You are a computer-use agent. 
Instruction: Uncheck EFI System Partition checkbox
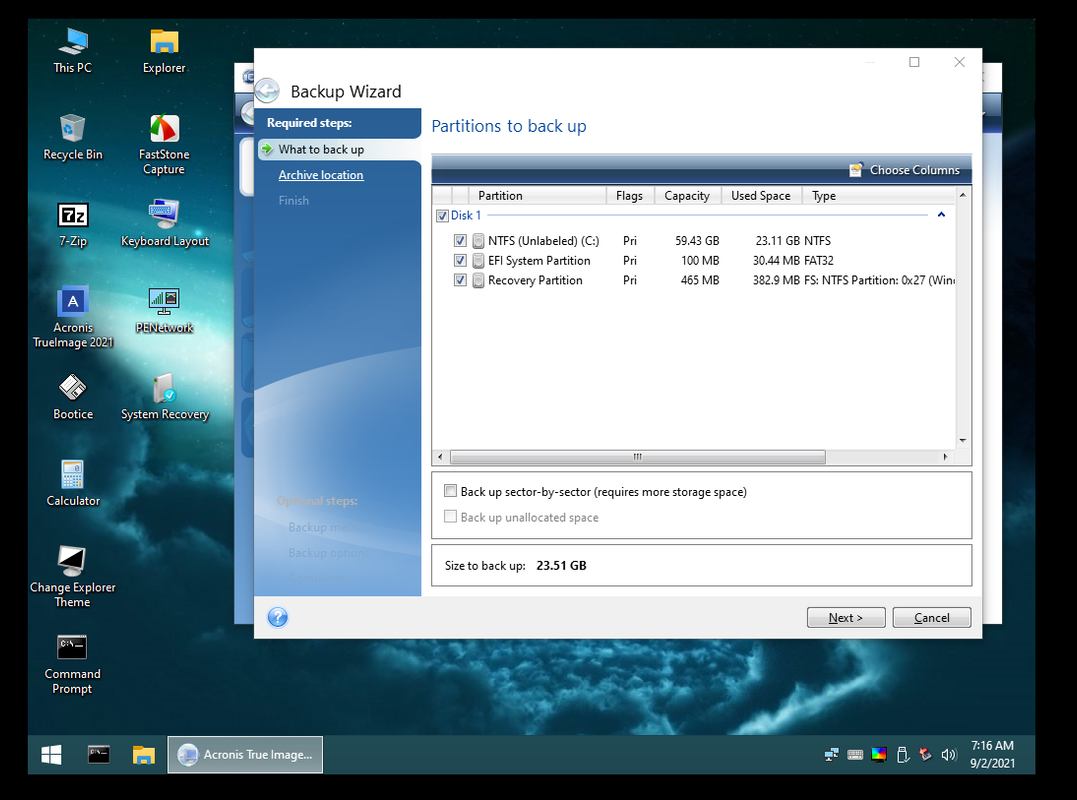(460, 260)
